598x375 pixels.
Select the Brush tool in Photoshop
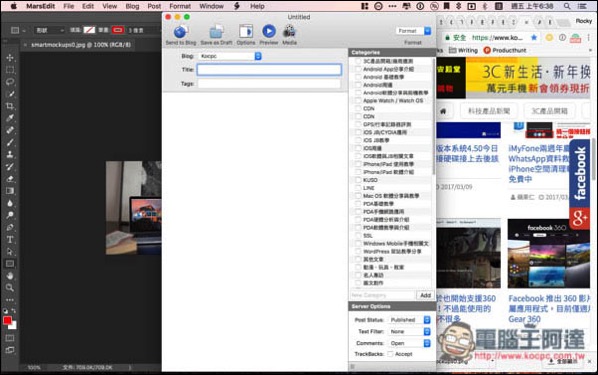point(10,142)
